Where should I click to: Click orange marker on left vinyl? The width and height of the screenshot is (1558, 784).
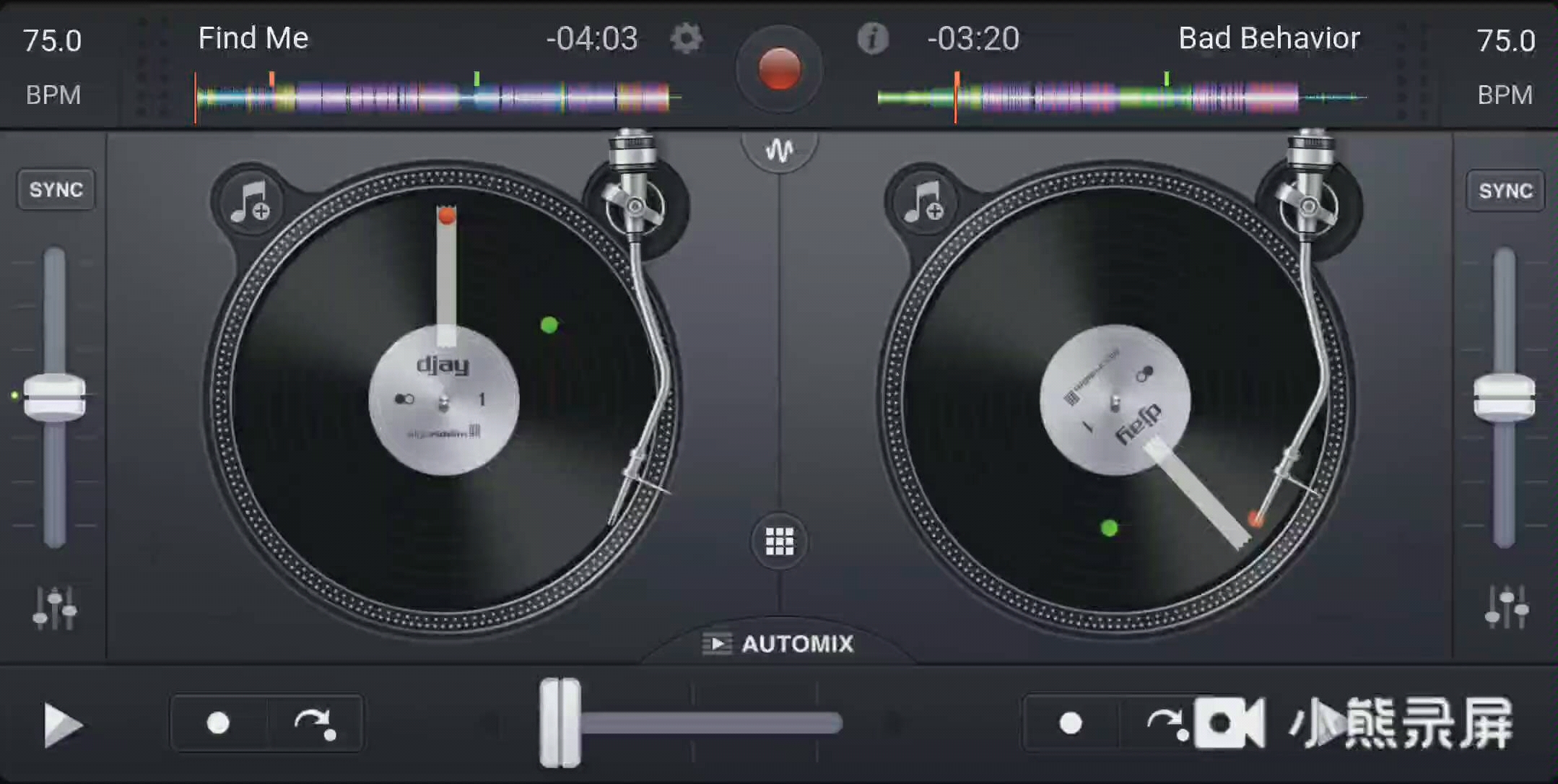(x=447, y=215)
